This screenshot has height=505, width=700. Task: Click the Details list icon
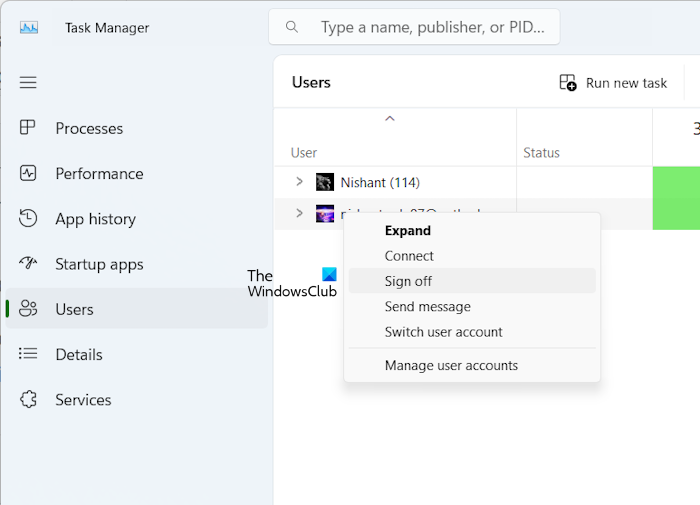(x=28, y=354)
